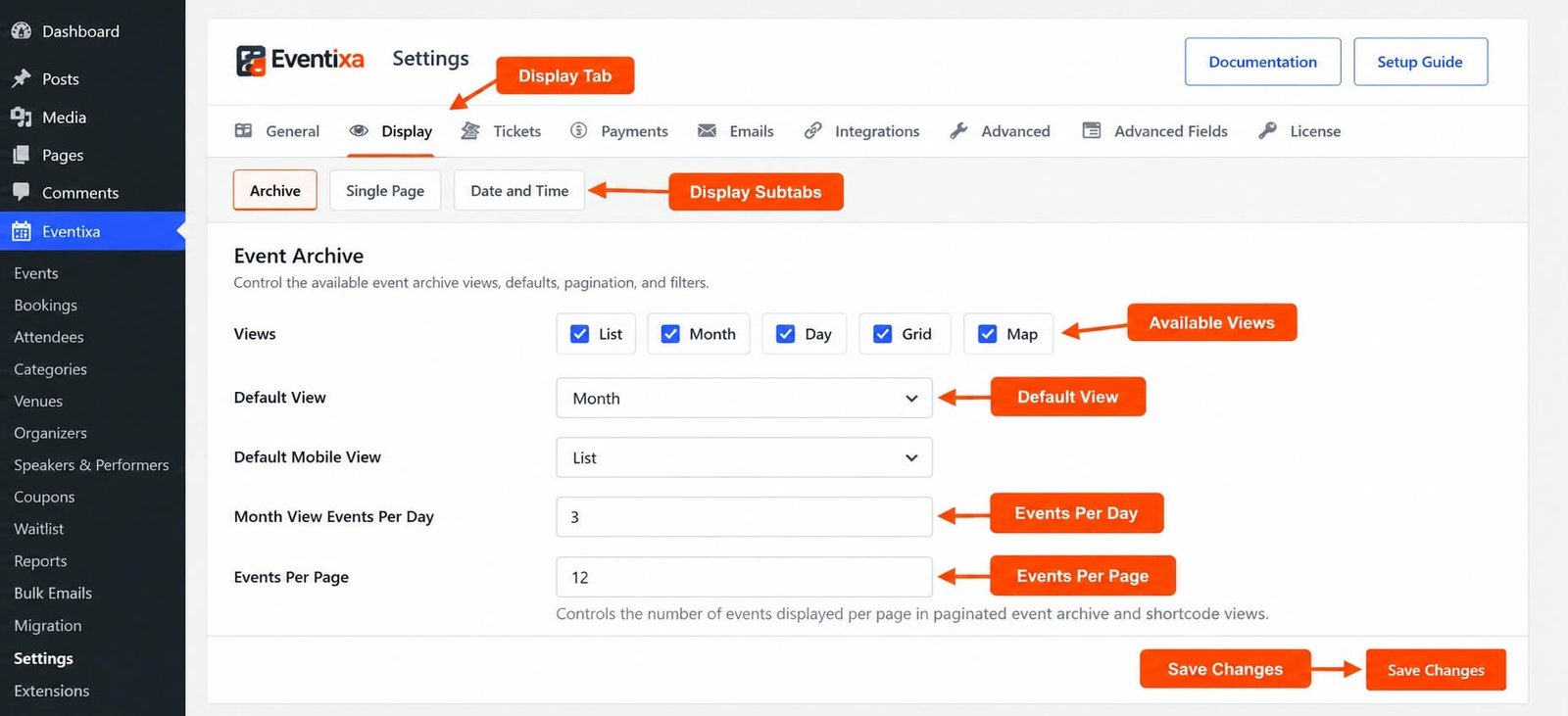Viewport: 1568px width, 716px height.
Task: Click the Eventixa calendar icon in sidebar
Action: point(21,232)
